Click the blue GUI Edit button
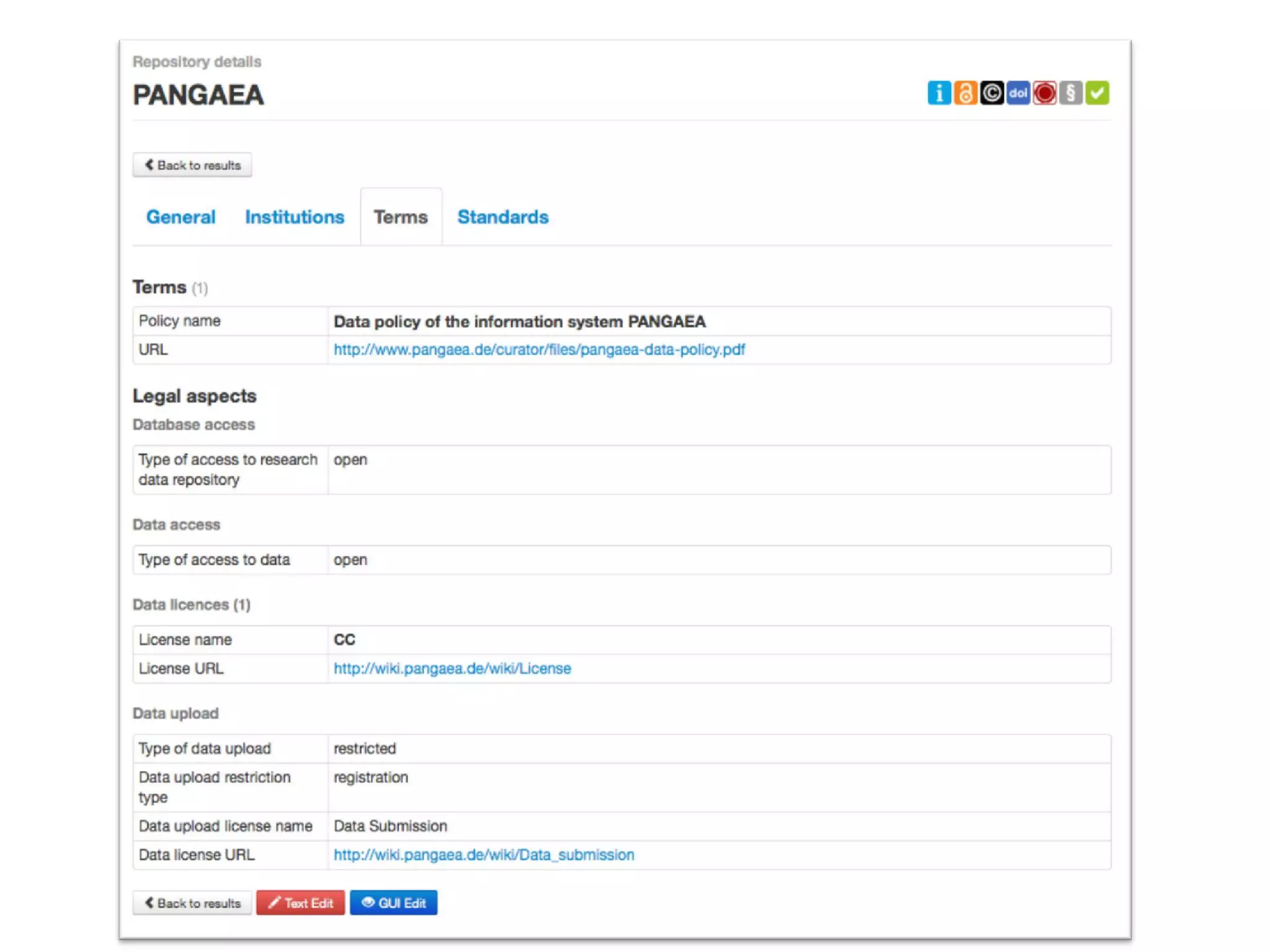 (393, 903)
